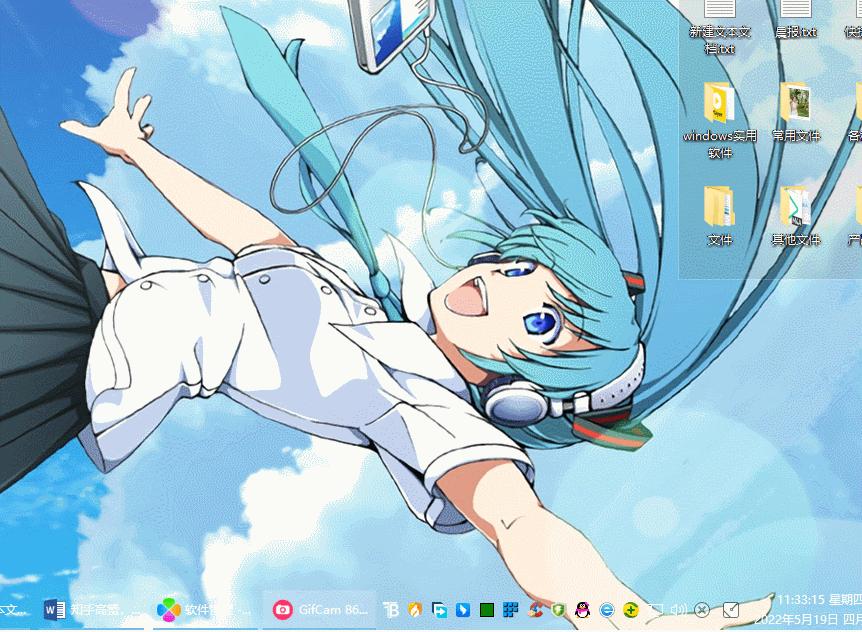Screen dimensions: 862x632
Task: Click the green shield security tray icon
Action: tap(559, 609)
